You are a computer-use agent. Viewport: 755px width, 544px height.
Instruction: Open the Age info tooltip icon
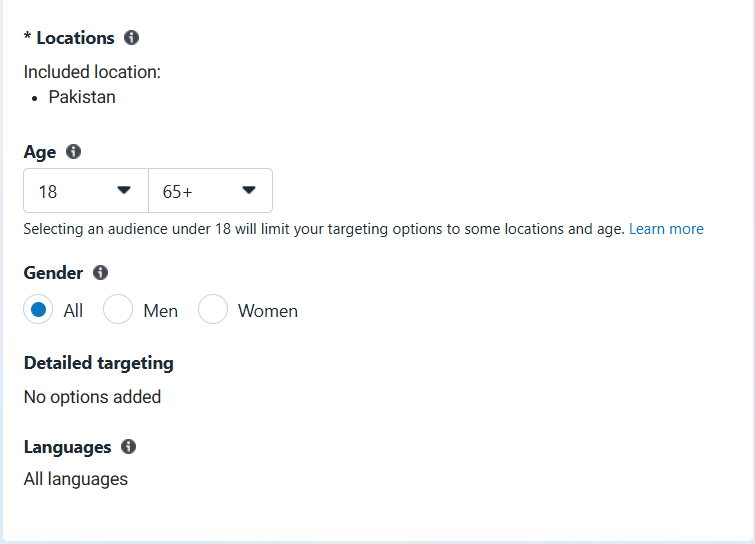pyautogui.click(x=73, y=152)
